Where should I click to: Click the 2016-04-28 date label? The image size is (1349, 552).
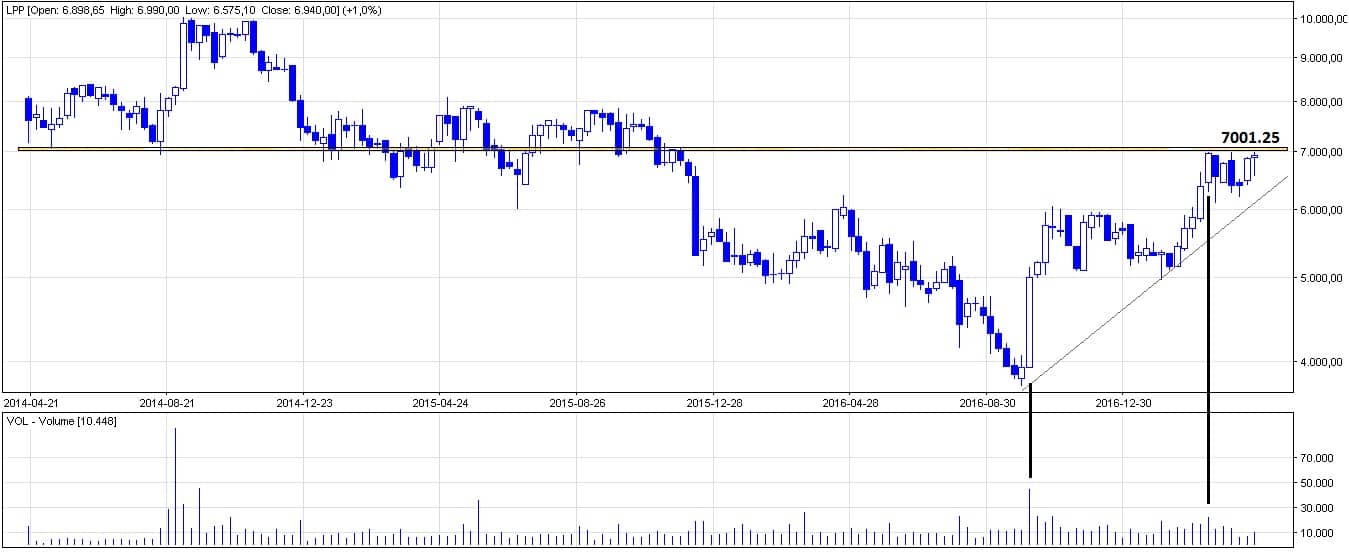click(x=850, y=403)
